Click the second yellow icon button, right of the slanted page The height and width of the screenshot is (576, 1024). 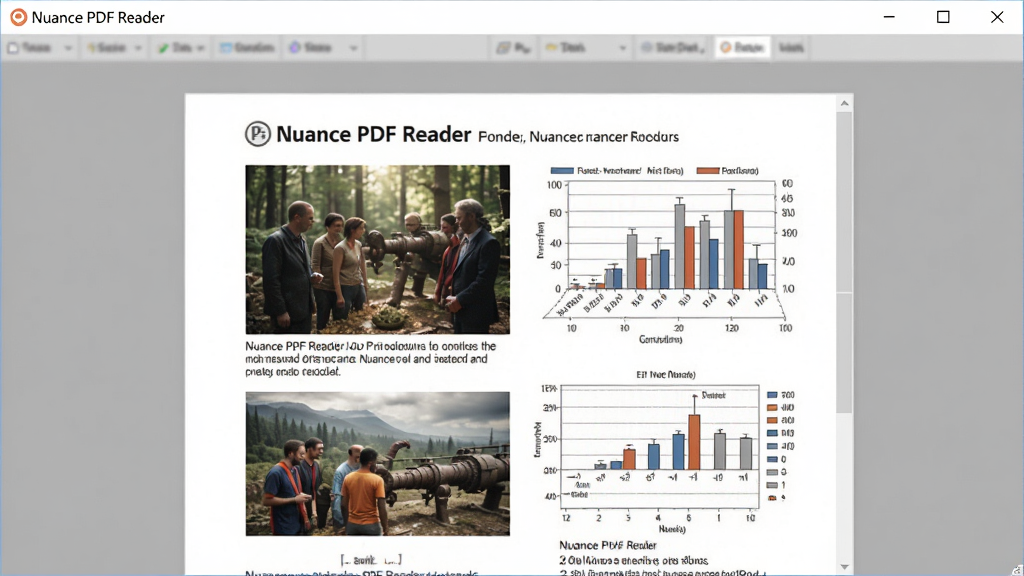(x=566, y=48)
